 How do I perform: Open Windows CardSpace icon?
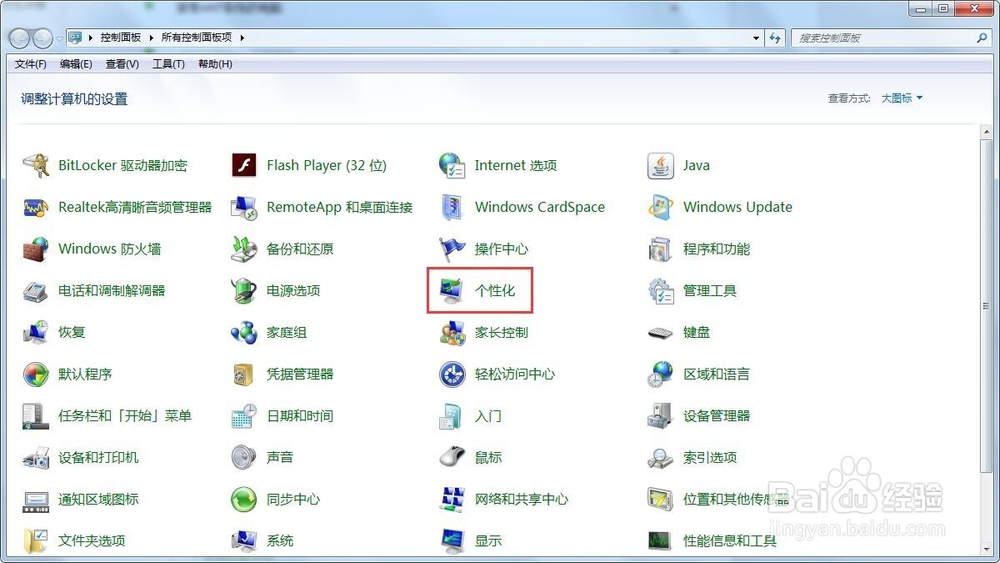click(452, 207)
